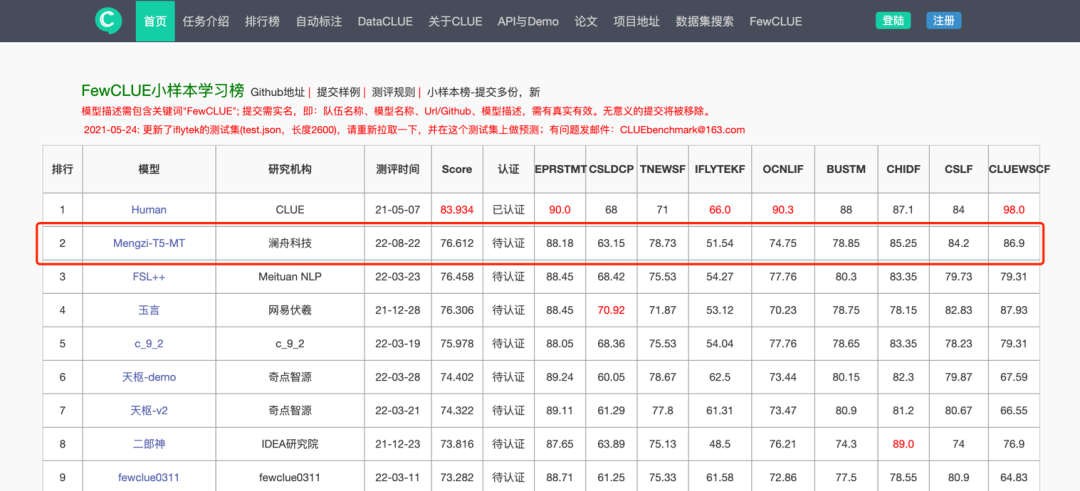Click the 澜舟科技 institution cell
The image size is (1080, 491).
(x=290, y=242)
